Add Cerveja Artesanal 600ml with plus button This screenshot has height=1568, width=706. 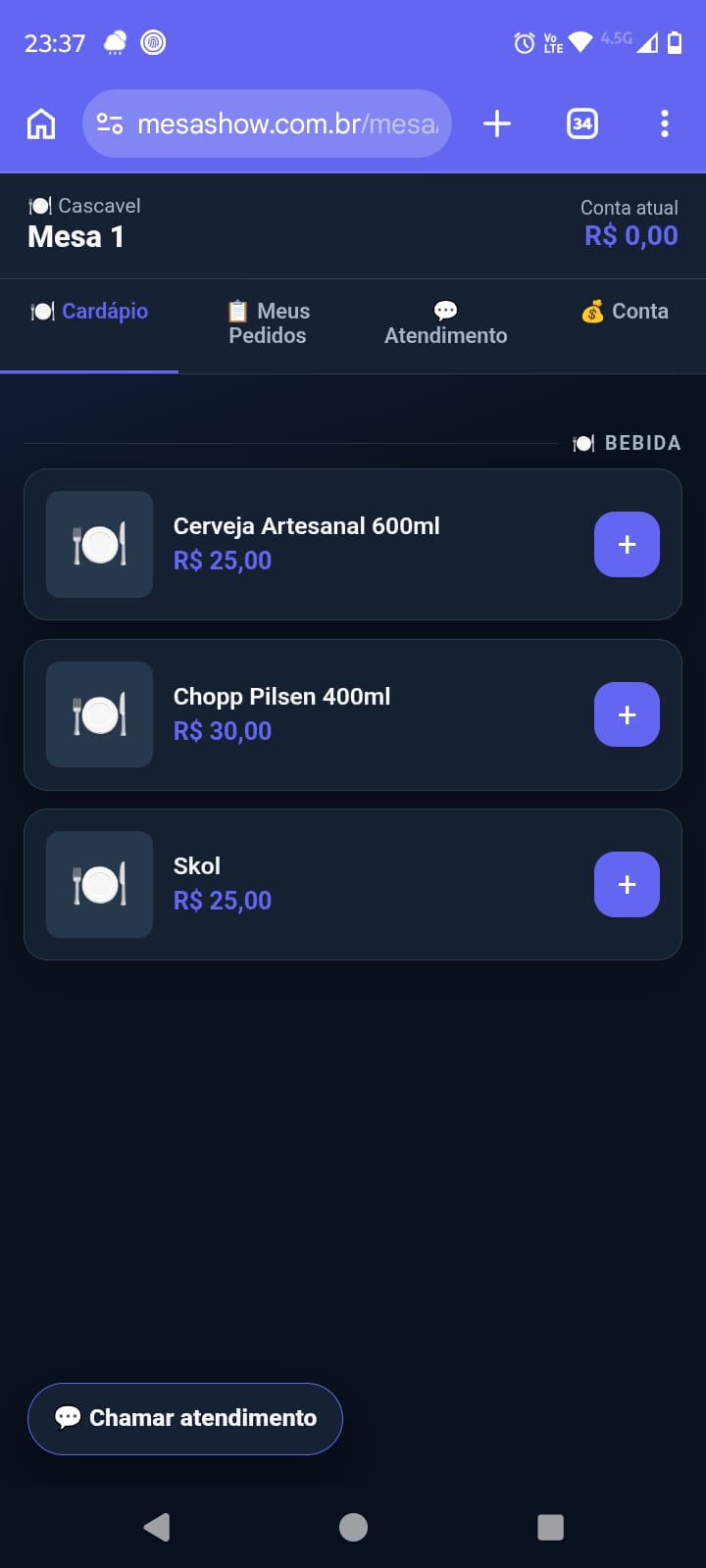tap(627, 544)
